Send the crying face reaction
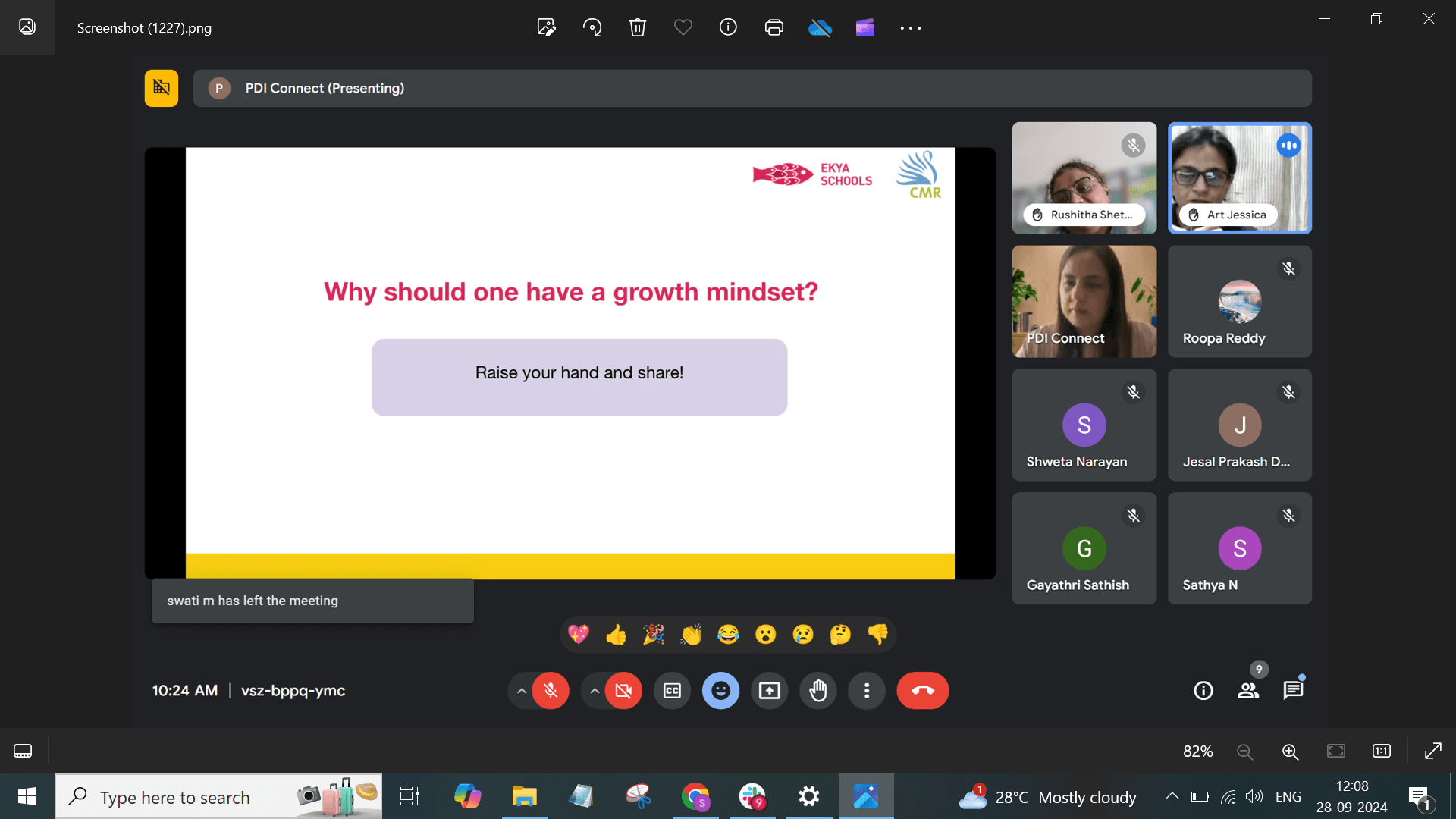The image size is (1456, 819). tap(803, 635)
